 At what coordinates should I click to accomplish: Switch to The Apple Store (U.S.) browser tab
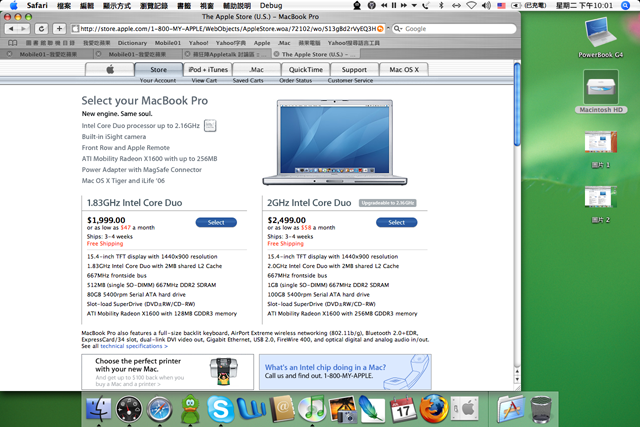(x=314, y=54)
